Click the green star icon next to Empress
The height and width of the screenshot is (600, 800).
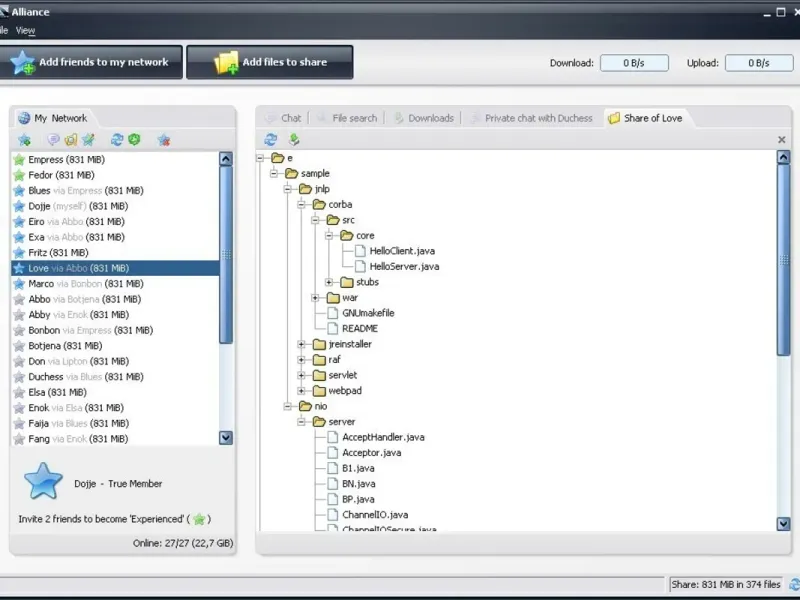pyautogui.click(x=19, y=160)
